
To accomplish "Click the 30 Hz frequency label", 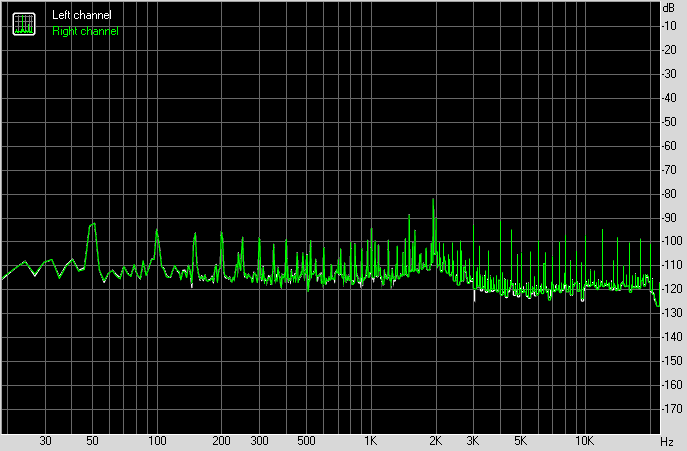I will (x=46, y=441).
